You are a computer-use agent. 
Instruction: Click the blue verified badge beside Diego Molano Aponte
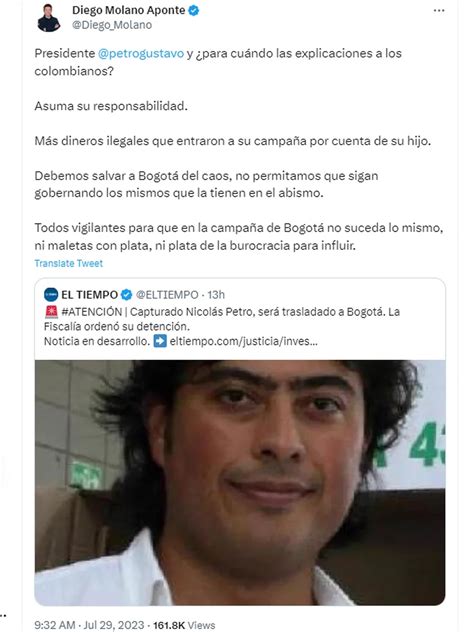194,10
